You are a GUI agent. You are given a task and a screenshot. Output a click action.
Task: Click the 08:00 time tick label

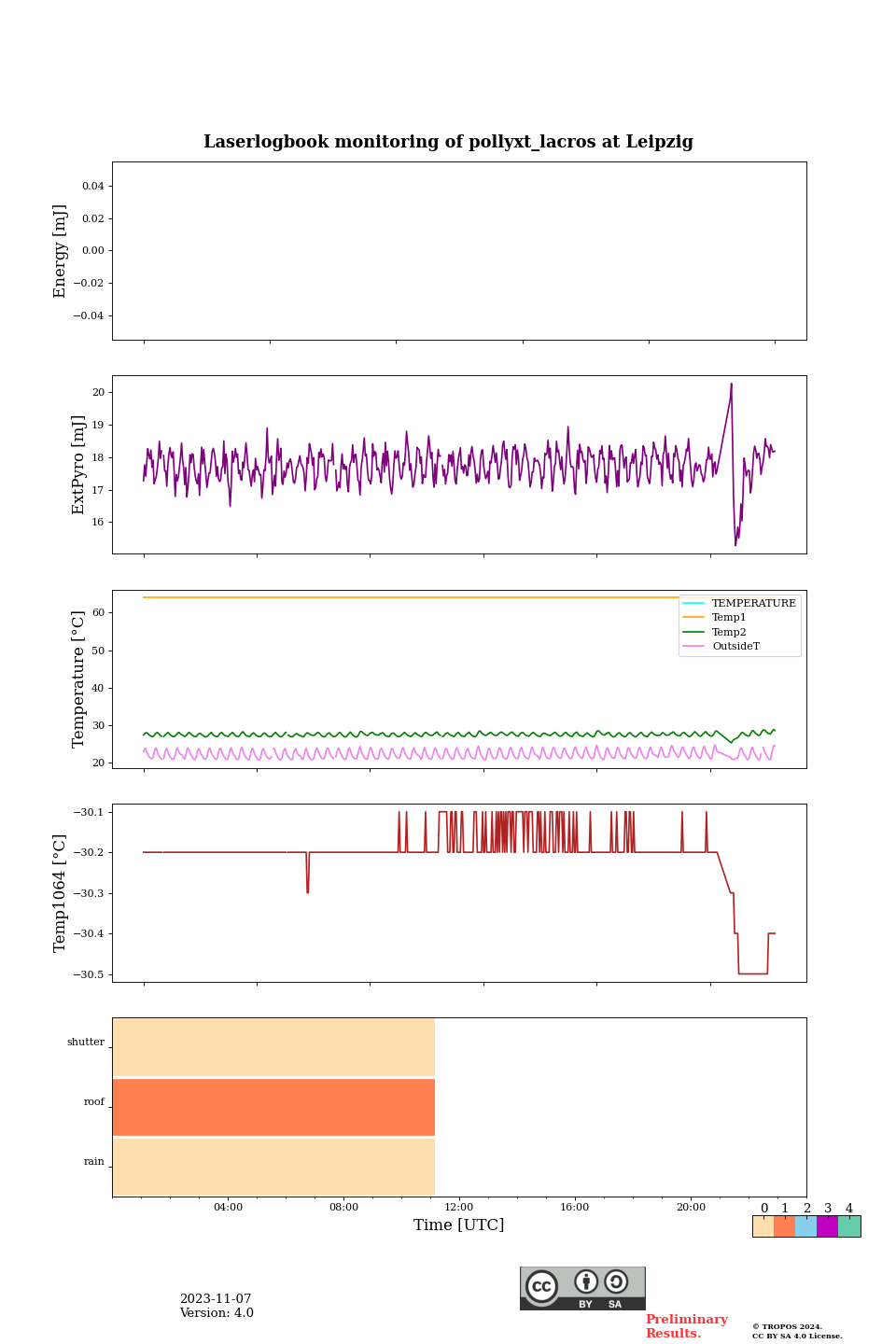click(343, 1208)
